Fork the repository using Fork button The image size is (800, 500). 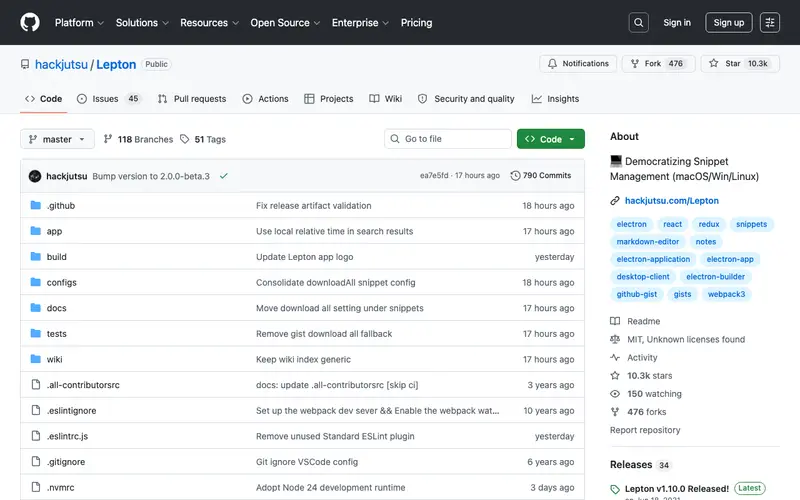(658, 64)
